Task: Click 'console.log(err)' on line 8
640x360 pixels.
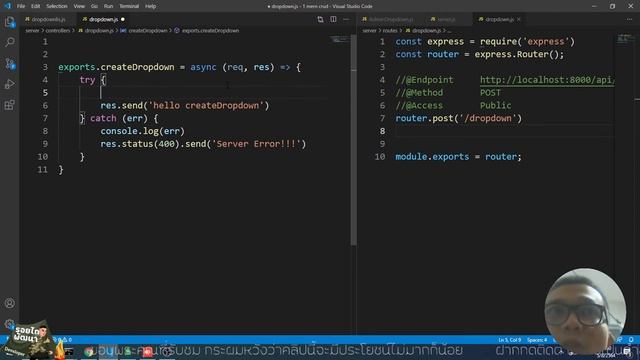Action: [142, 131]
